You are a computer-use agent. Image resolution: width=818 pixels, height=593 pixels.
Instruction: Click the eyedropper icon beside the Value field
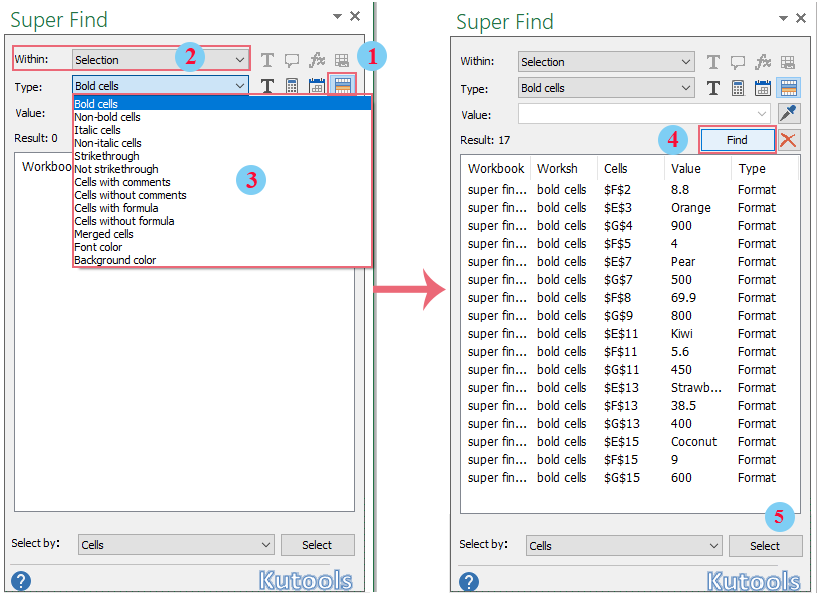point(788,114)
